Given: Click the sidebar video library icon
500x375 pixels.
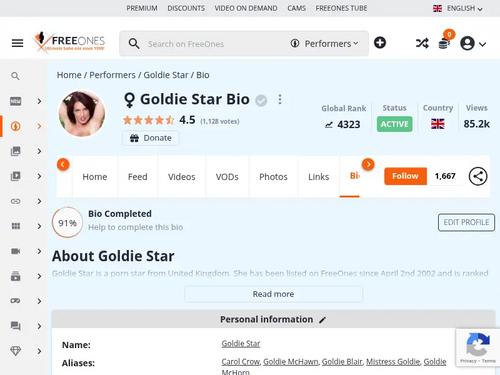Looking at the screenshot, I should pos(15,176).
